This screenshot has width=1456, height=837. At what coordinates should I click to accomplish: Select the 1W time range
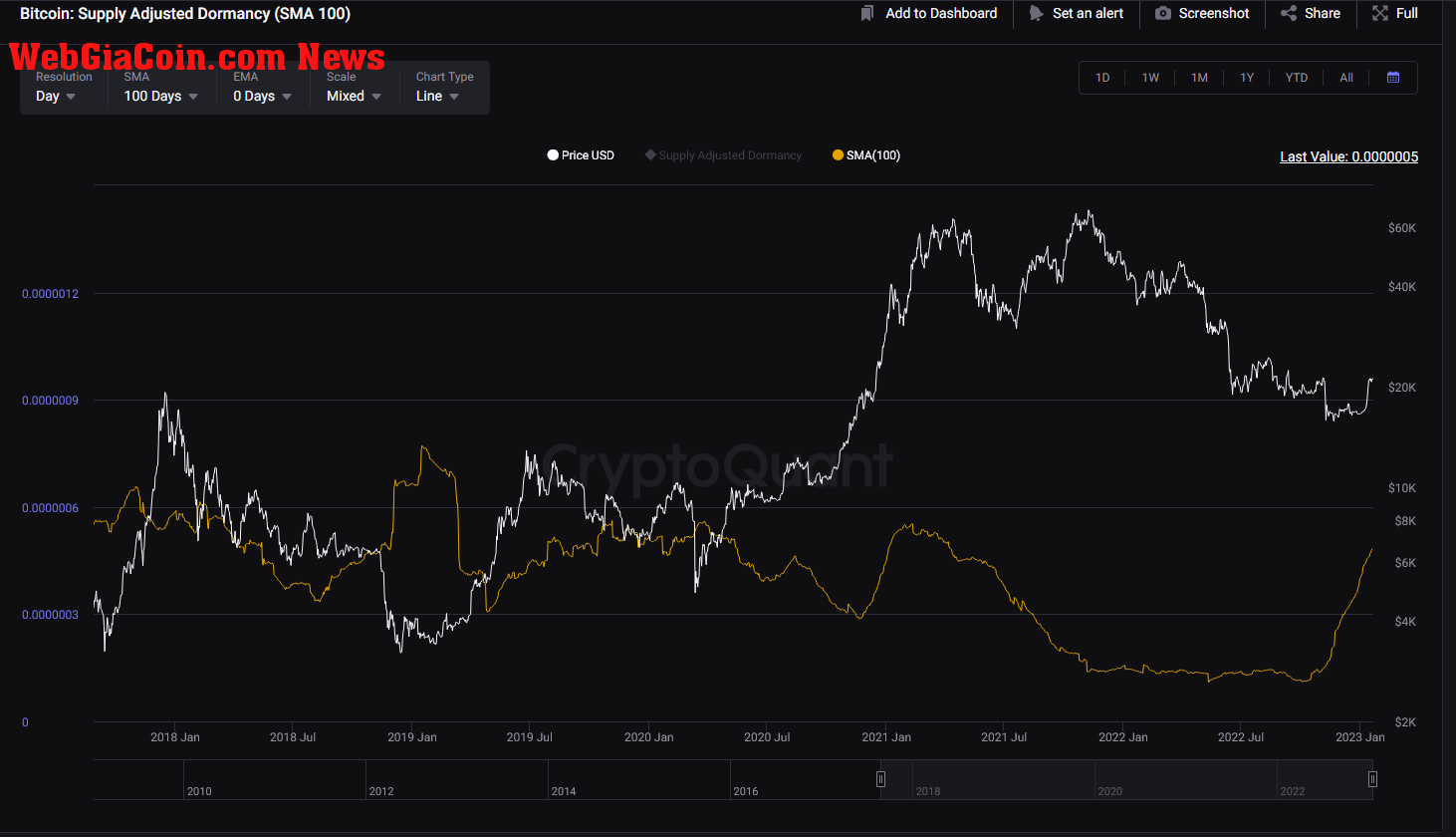tap(1150, 78)
